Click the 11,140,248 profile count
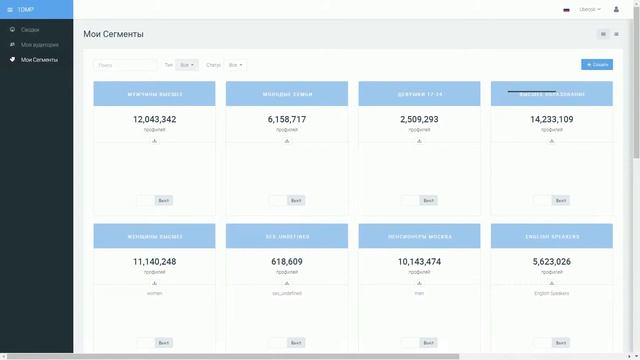 pos(154,262)
